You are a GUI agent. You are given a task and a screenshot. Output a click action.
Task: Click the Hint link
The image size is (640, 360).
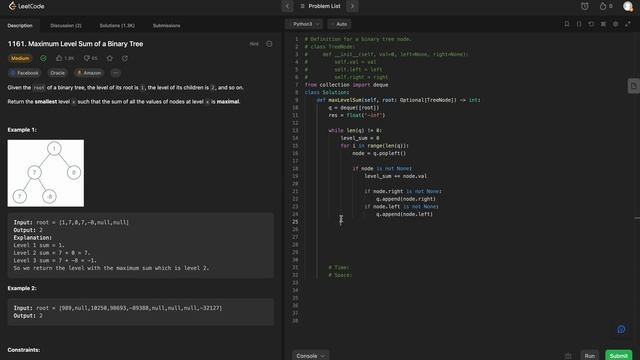[x=254, y=44]
